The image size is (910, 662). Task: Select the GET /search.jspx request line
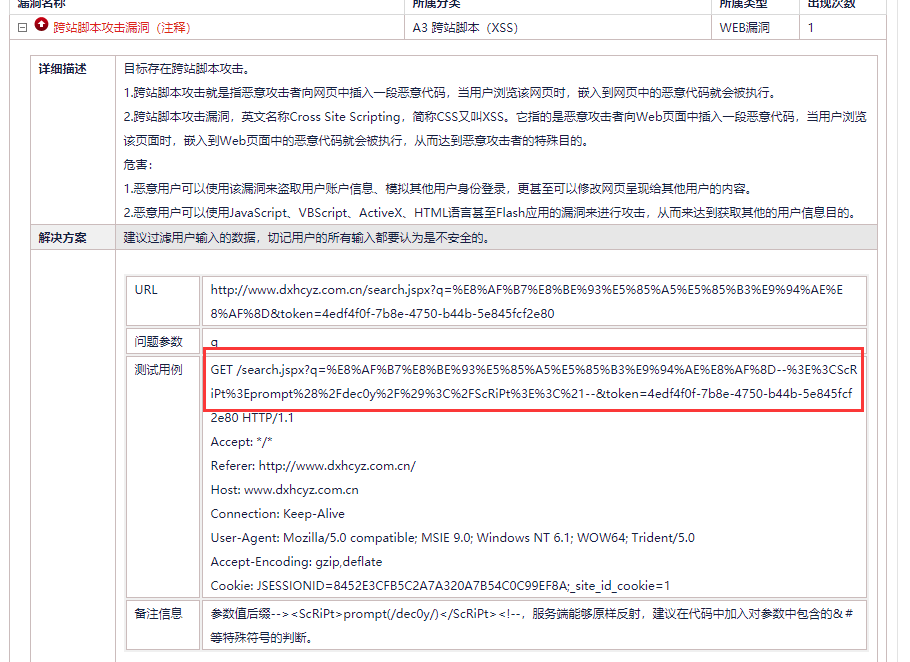533,381
